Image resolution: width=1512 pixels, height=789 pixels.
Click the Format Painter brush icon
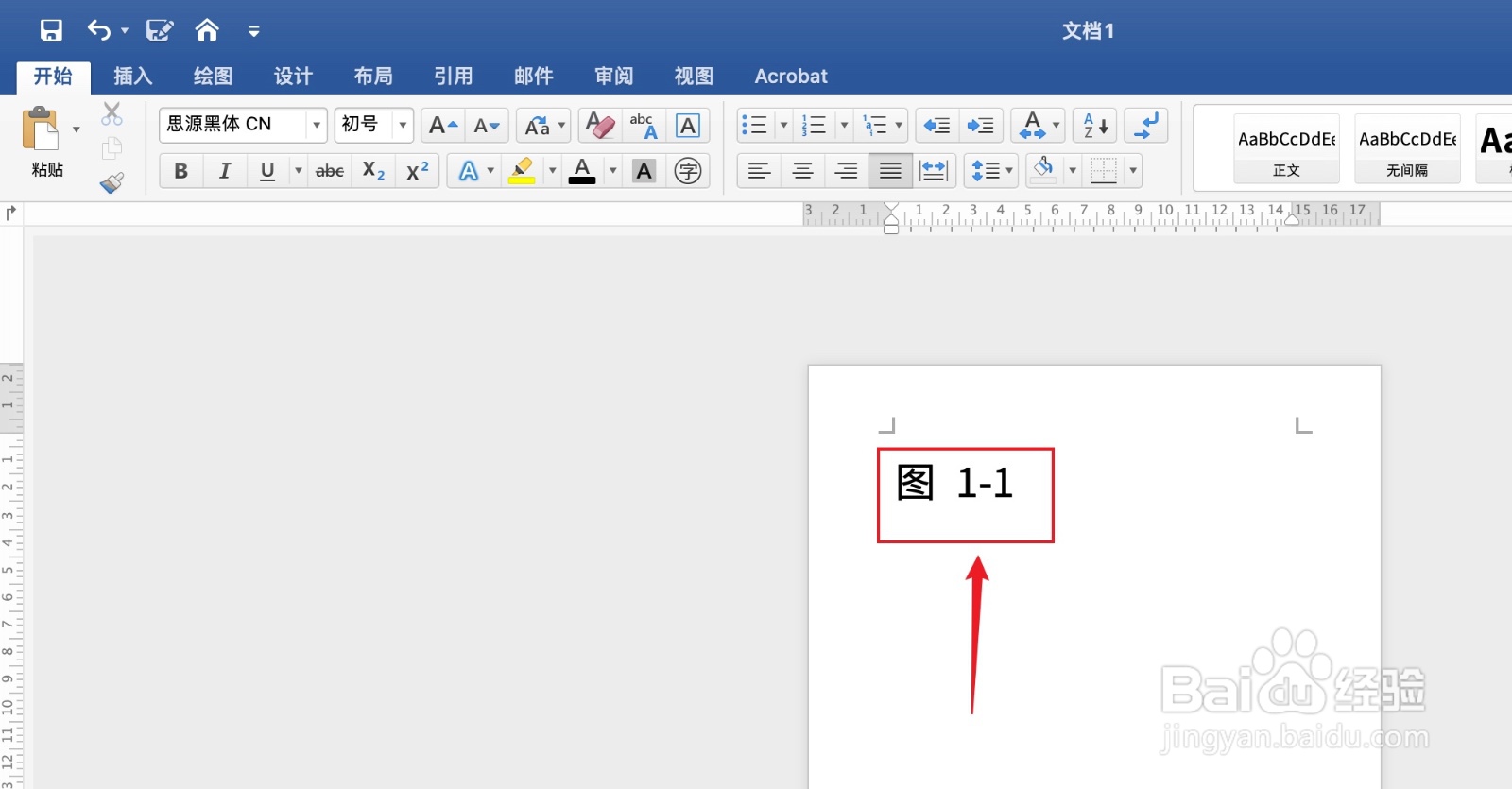[x=112, y=182]
